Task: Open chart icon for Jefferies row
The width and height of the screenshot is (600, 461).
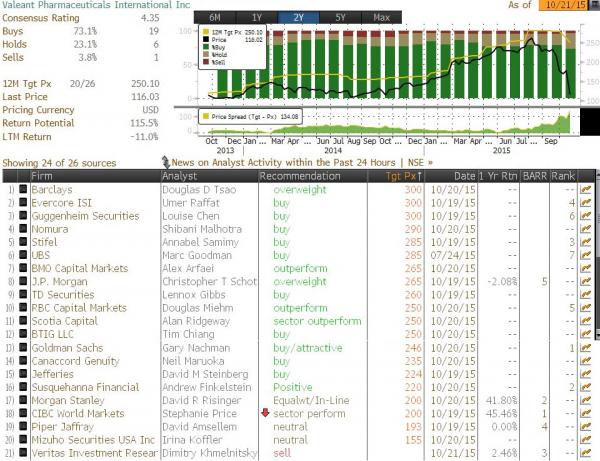Action: point(585,374)
